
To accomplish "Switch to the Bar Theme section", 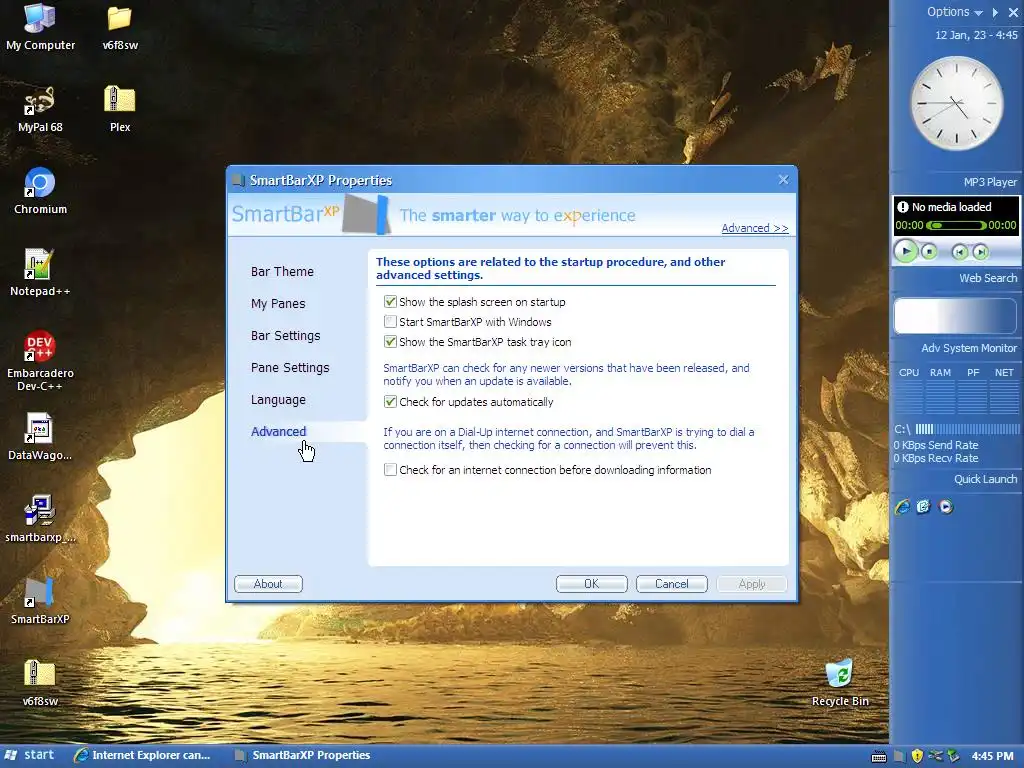I will [282, 272].
